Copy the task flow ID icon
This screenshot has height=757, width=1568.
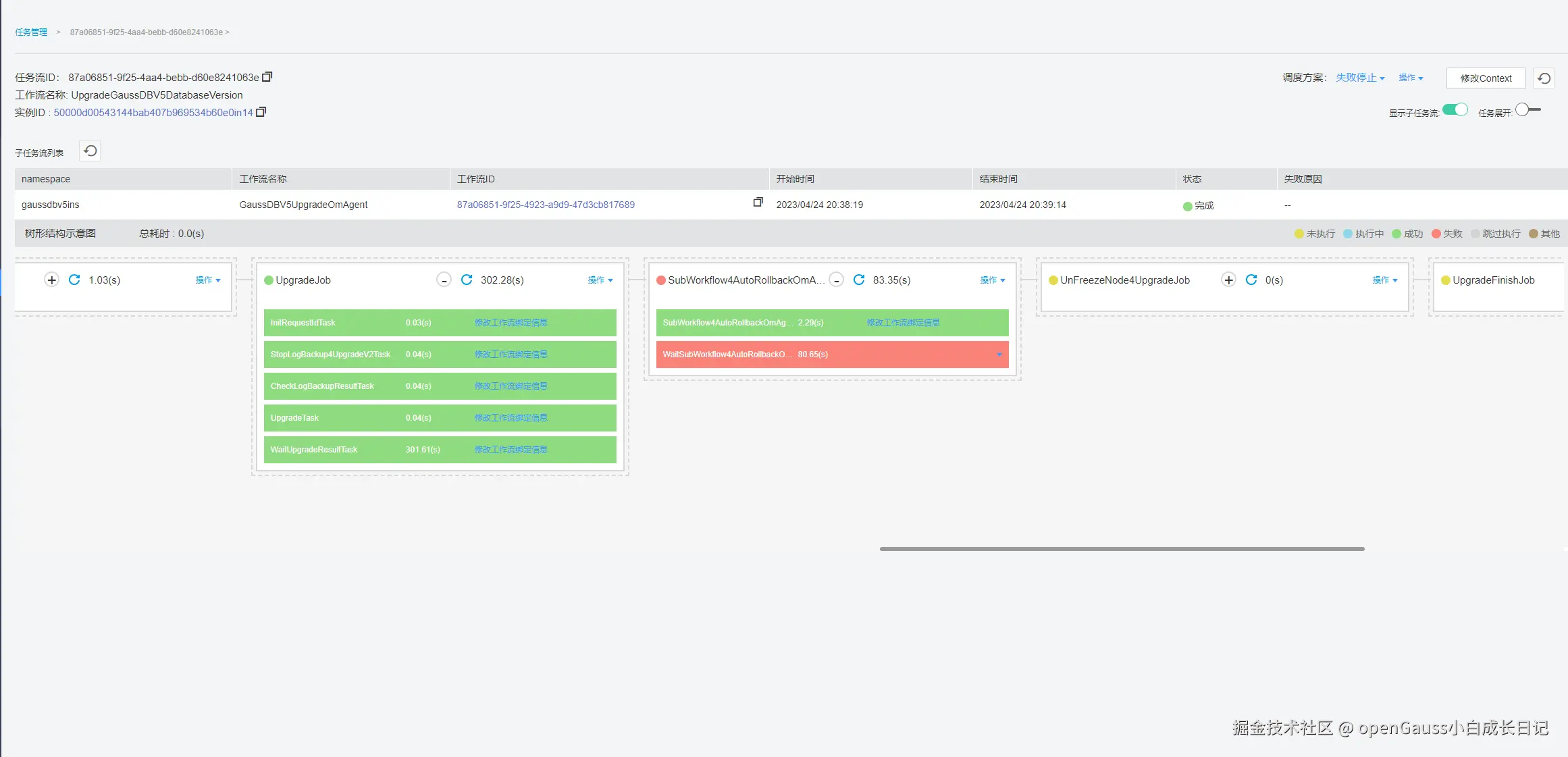pos(267,77)
